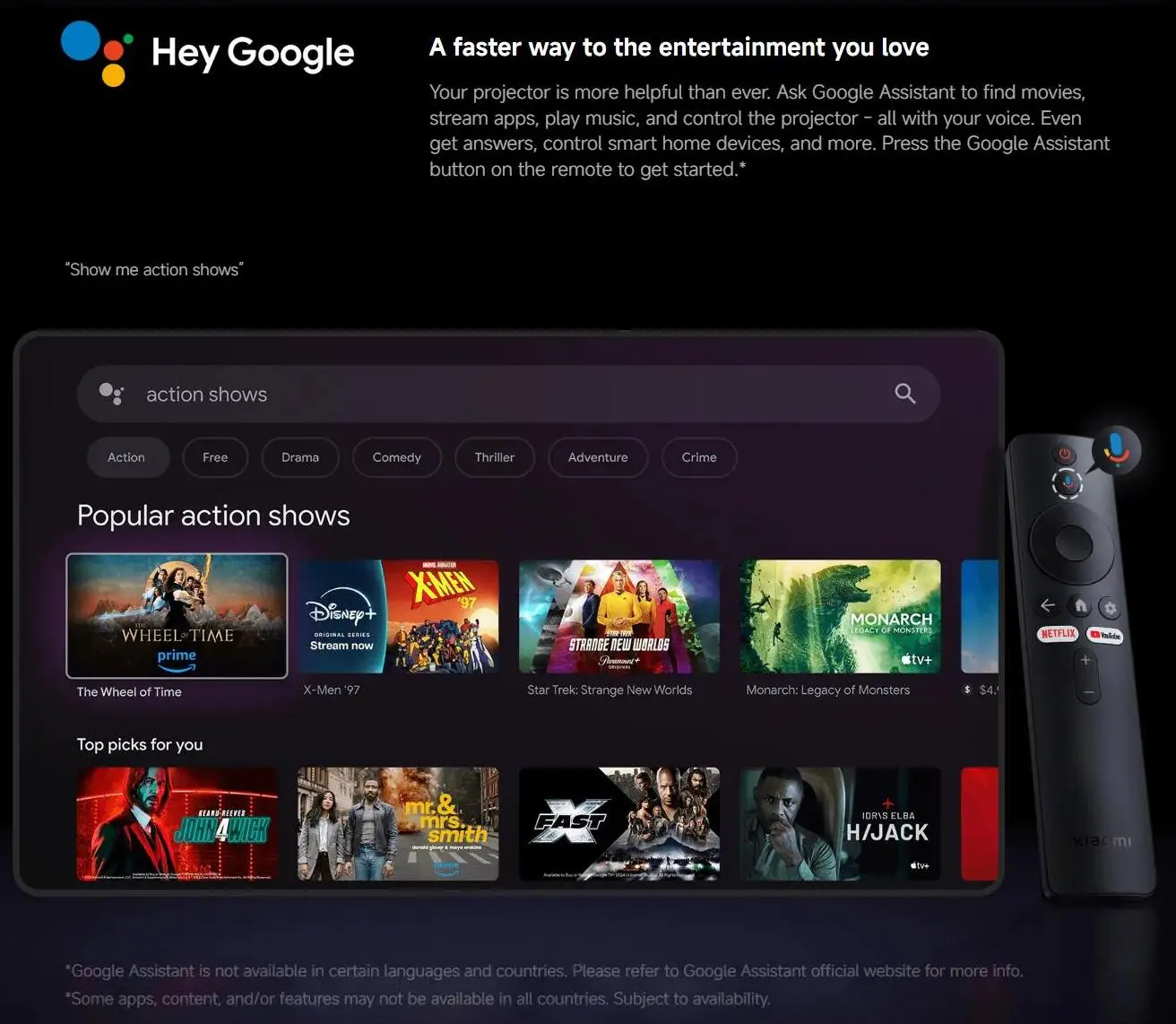Tap the Google Assistant mic button on remote

point(1067,484)
